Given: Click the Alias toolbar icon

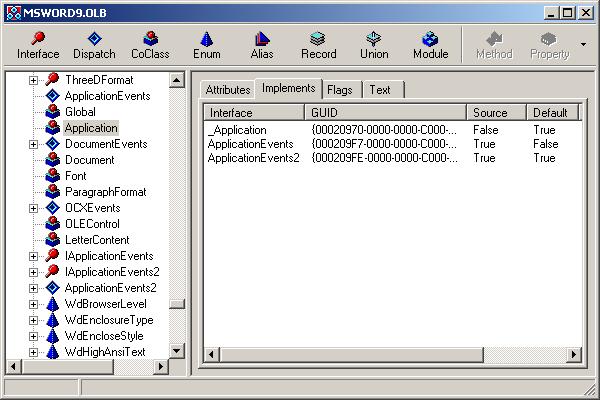Looking at the screenshot, I should pos(262,38).
